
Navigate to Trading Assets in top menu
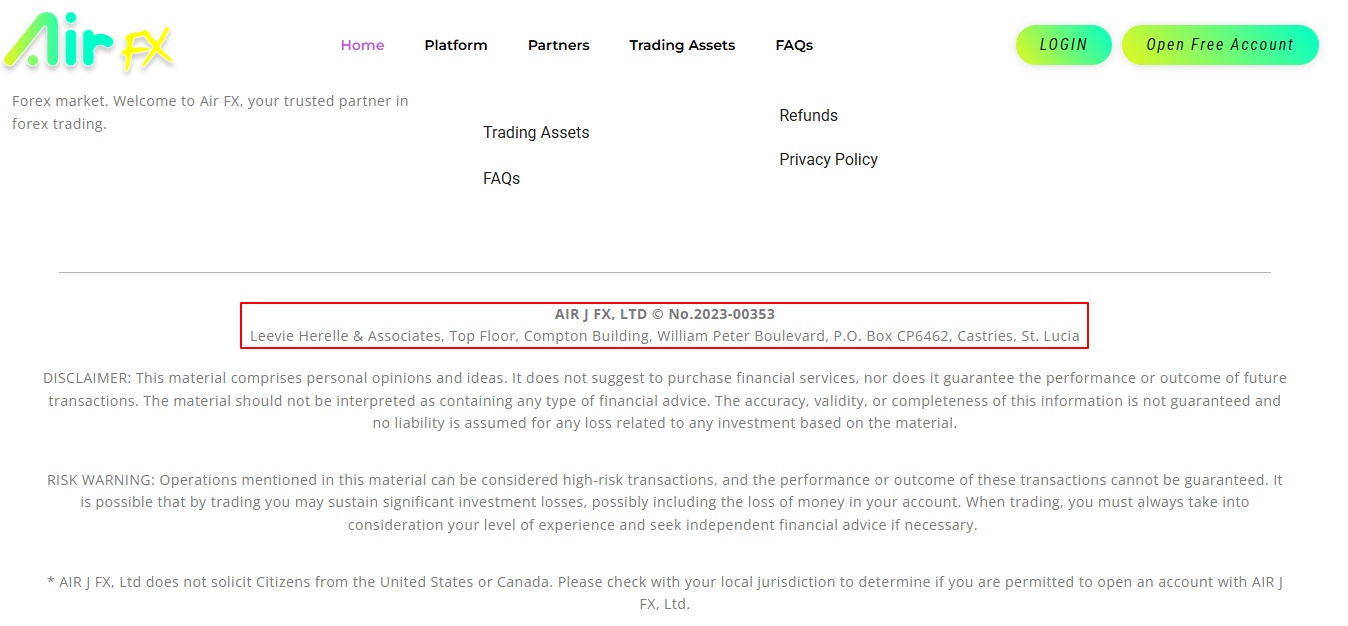point(682,45)
